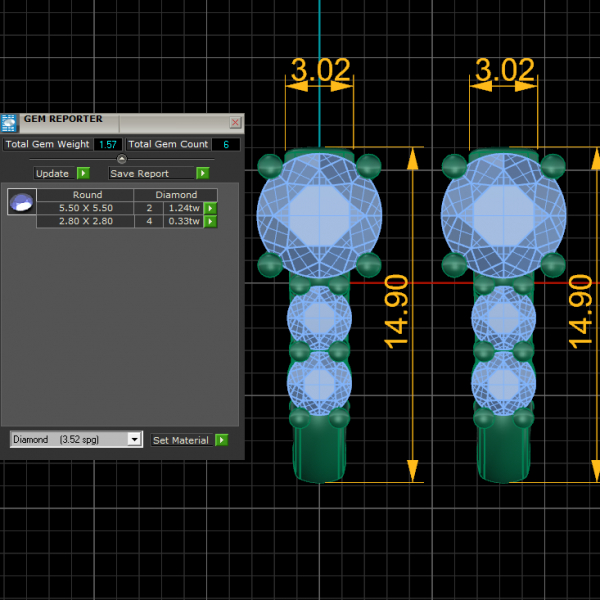Screen dimensions: 600x600
Task: Select the Total Gem Weight value 1.57
Action: [x=107, y=145]
